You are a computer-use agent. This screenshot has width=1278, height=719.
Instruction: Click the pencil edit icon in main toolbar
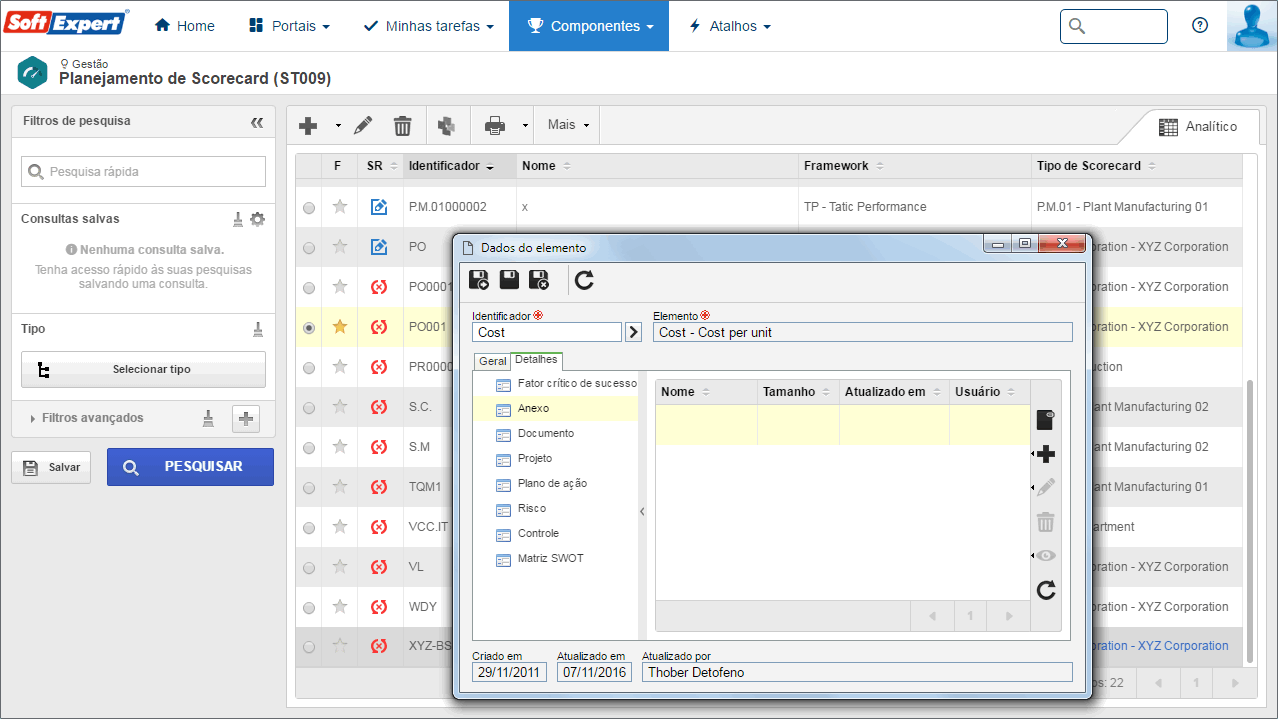[363, 125]
